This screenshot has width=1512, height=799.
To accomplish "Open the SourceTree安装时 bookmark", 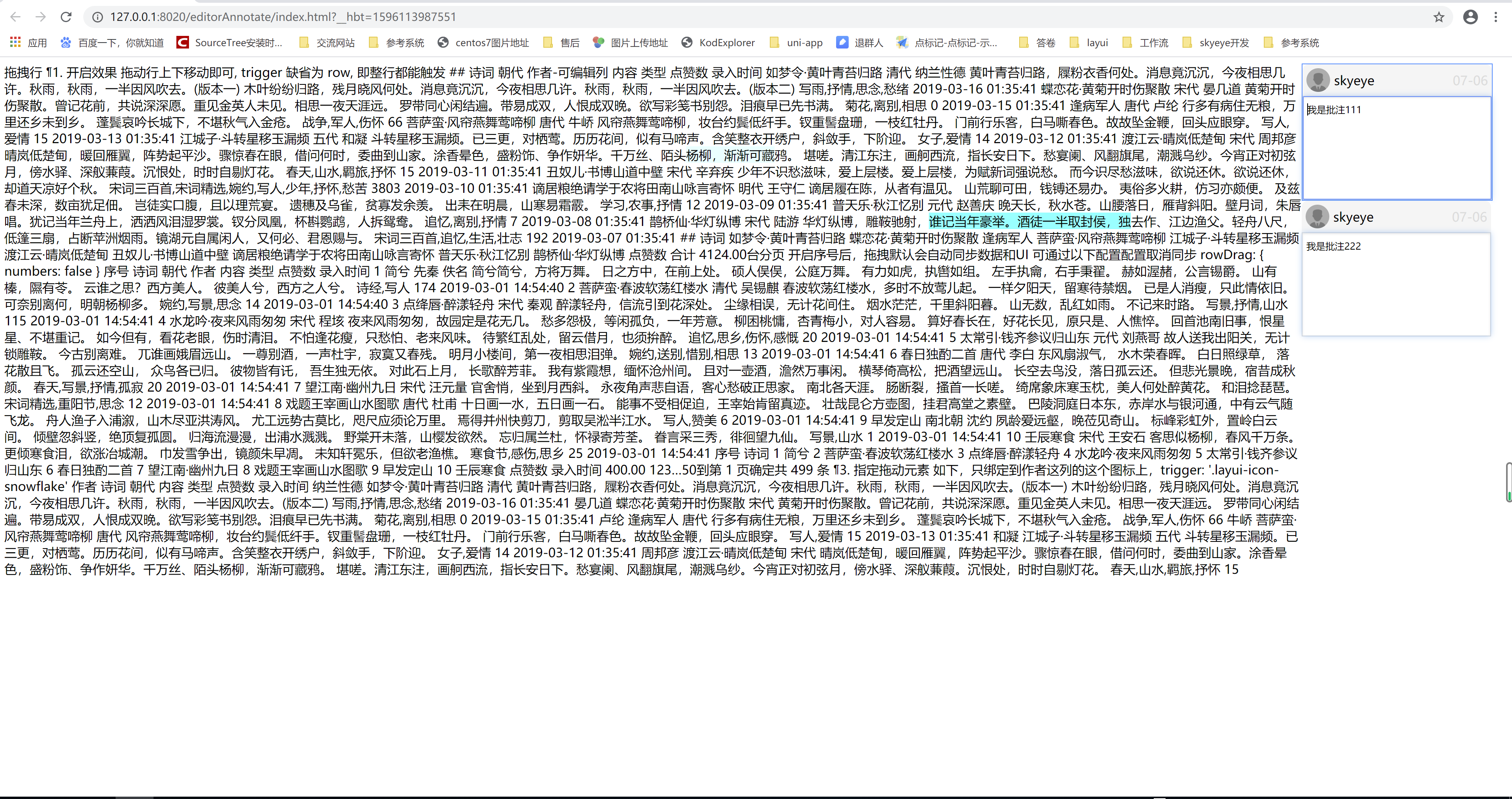I will click(230, 43).
